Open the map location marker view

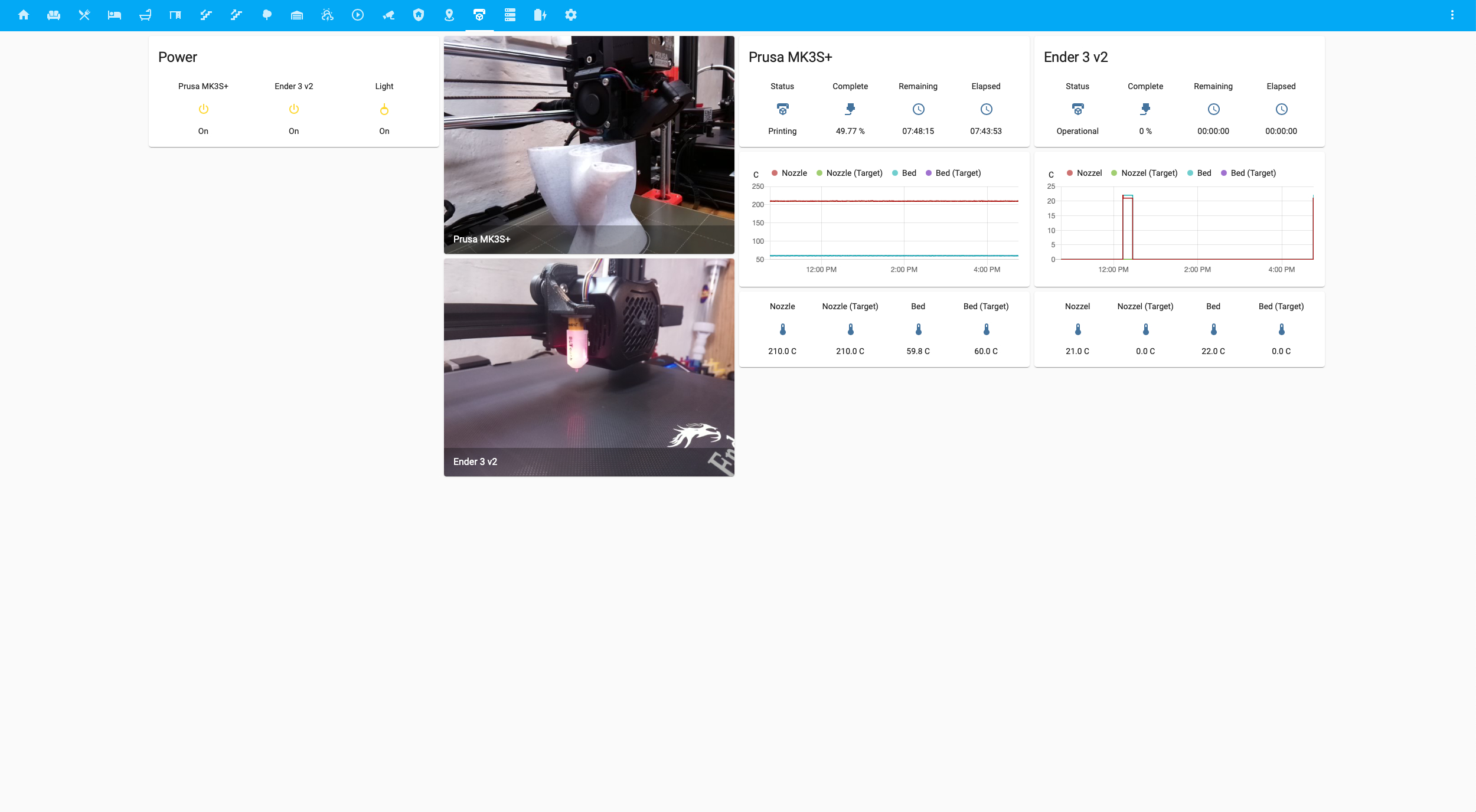(449, 15)
